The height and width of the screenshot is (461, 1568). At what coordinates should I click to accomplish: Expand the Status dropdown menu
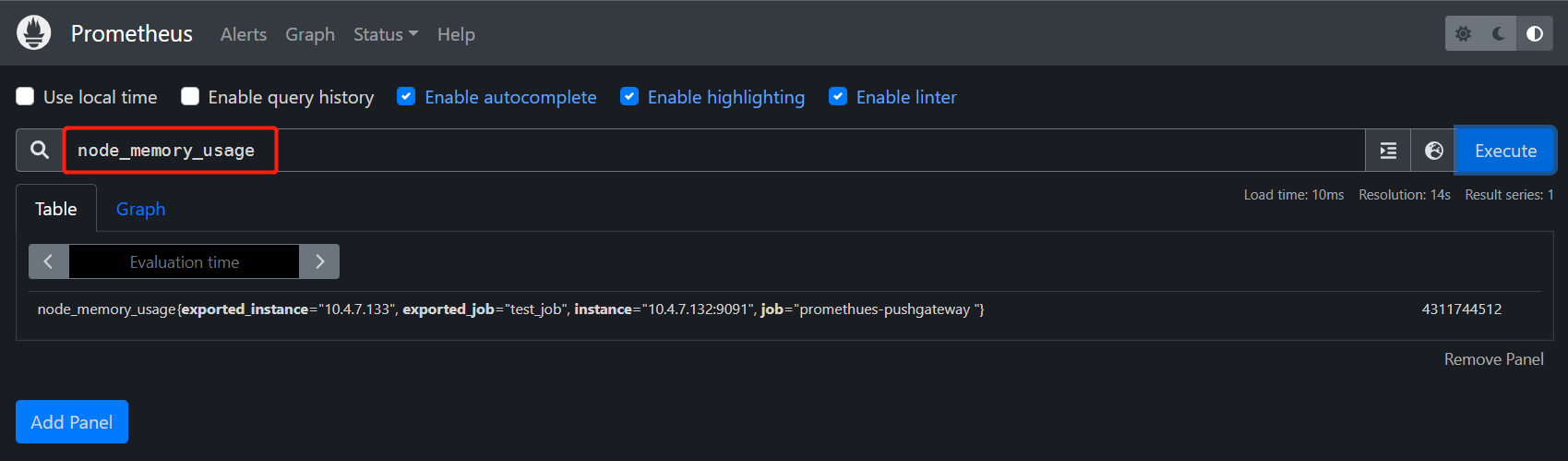pos(385,34)
